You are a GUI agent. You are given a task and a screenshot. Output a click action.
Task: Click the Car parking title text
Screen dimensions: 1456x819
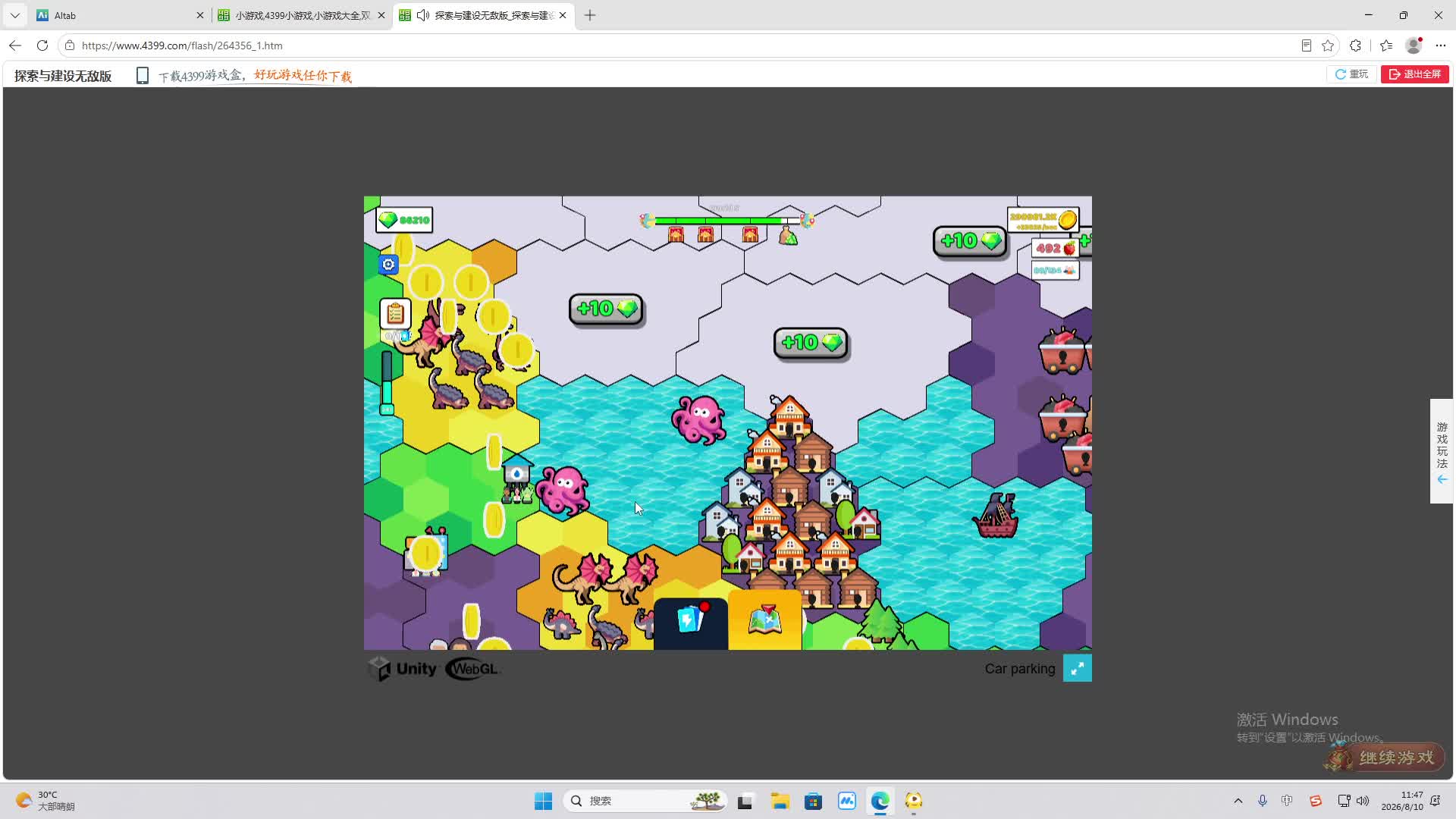[x=1020, y=669]
